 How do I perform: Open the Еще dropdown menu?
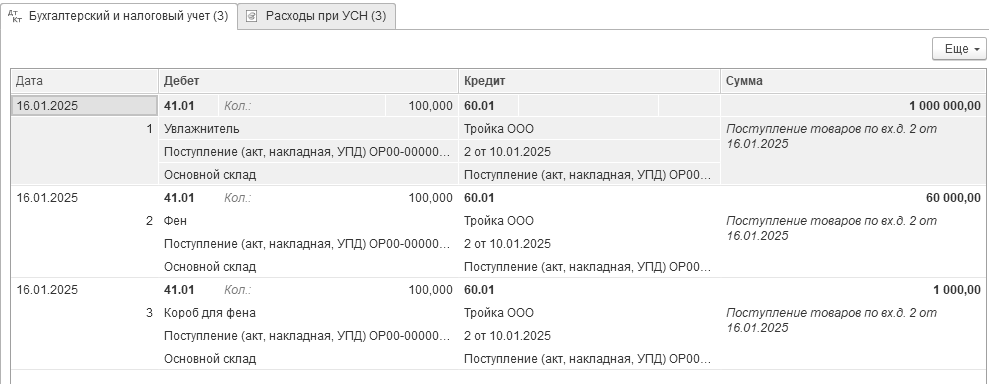[x=959, y=49]
